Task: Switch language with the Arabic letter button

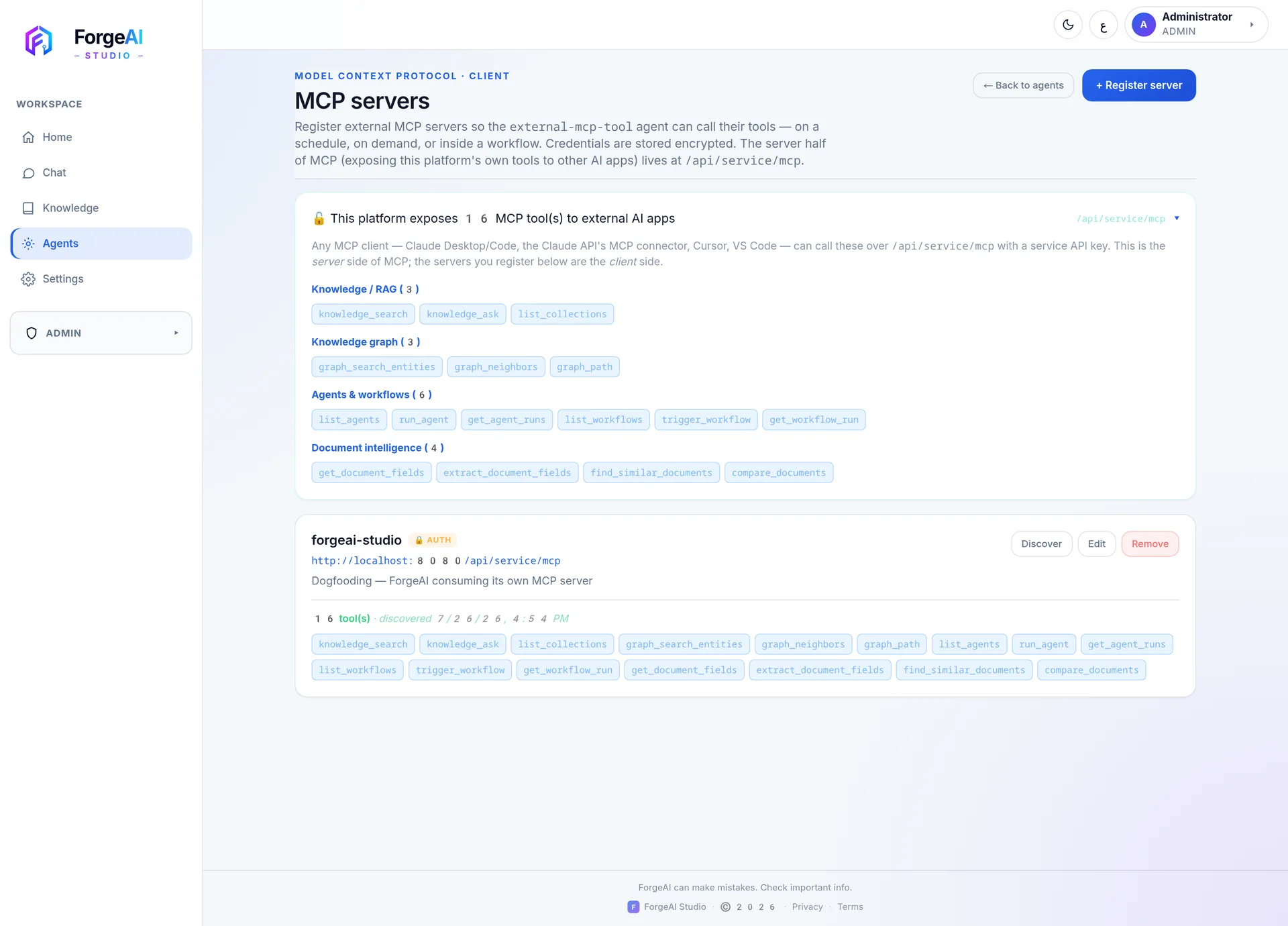Action: pyautogui.click(x=1104, y=25)
